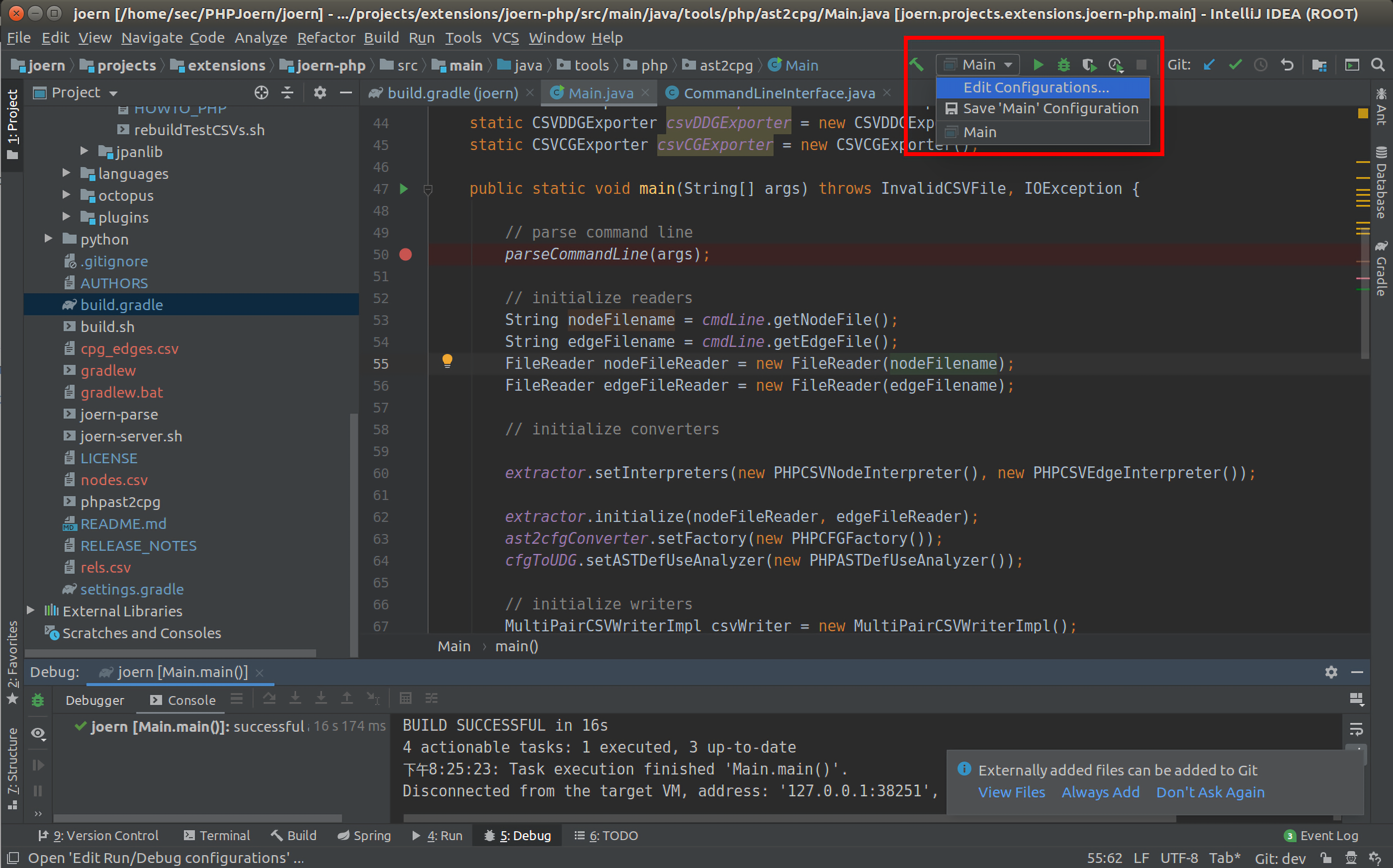Screen dimensions: 1393x868
Task: Toggle the Ant tool window side tab
Action: [1381, 106]
